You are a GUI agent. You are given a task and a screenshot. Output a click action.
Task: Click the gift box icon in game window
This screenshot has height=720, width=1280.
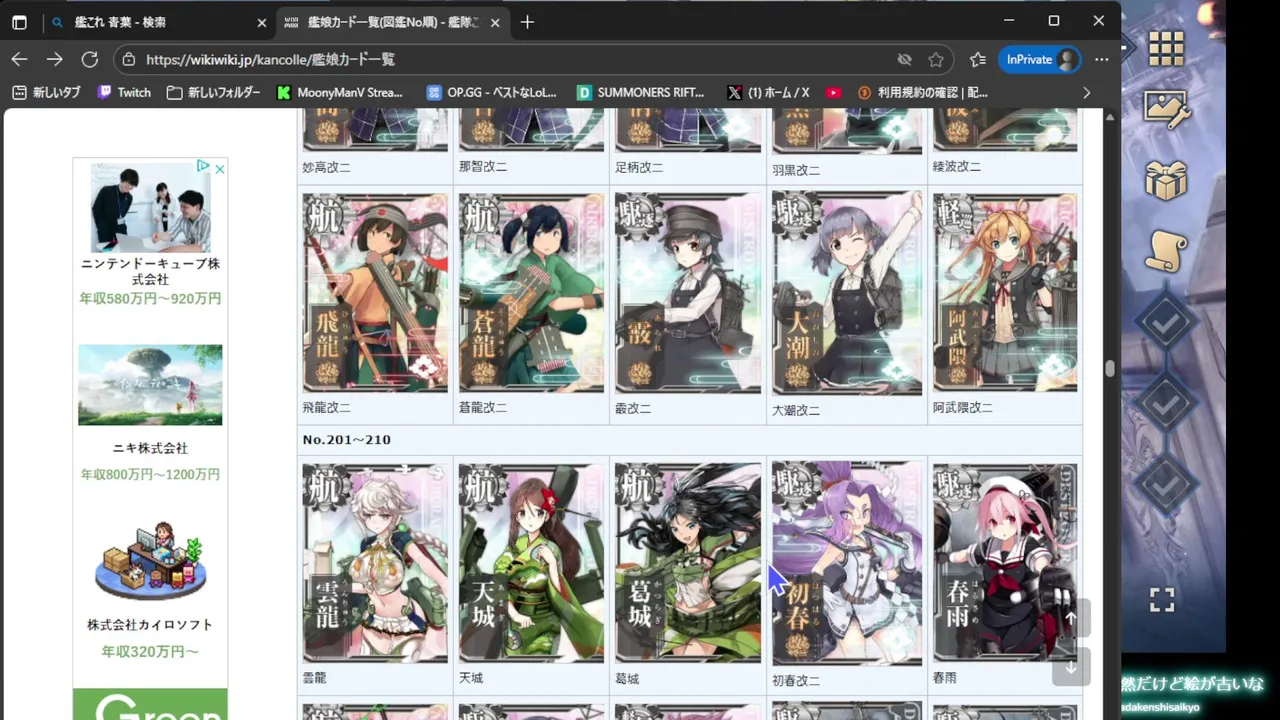[1166, 181]
